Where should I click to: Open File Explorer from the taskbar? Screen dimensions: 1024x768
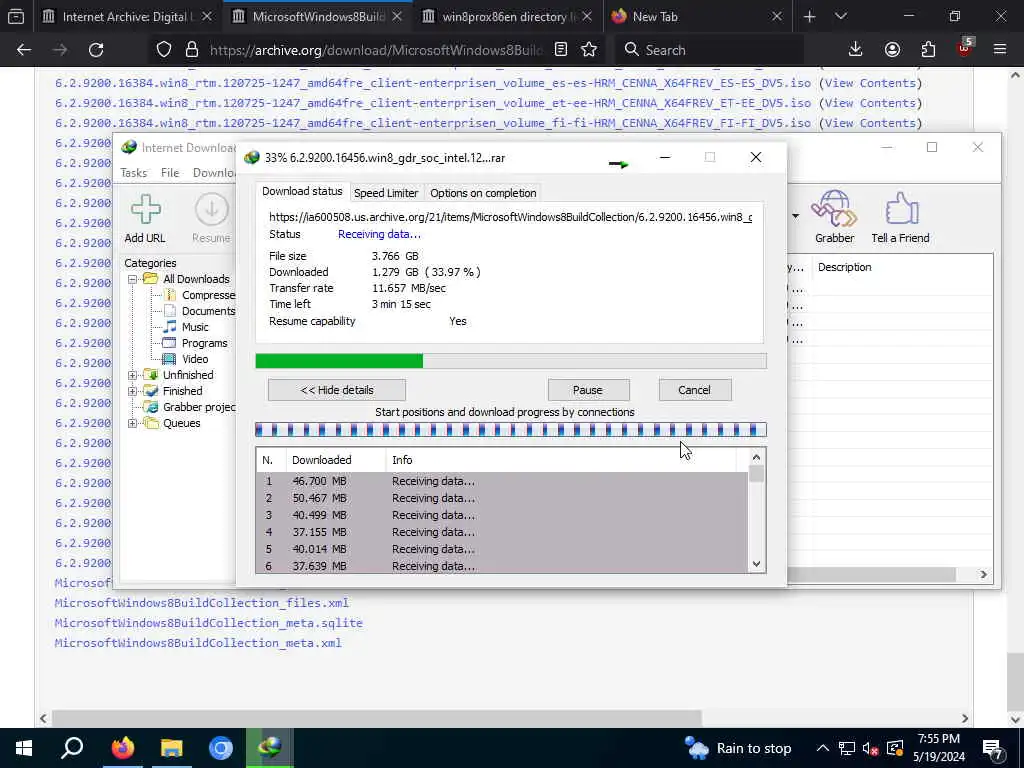tap(172, 748)
